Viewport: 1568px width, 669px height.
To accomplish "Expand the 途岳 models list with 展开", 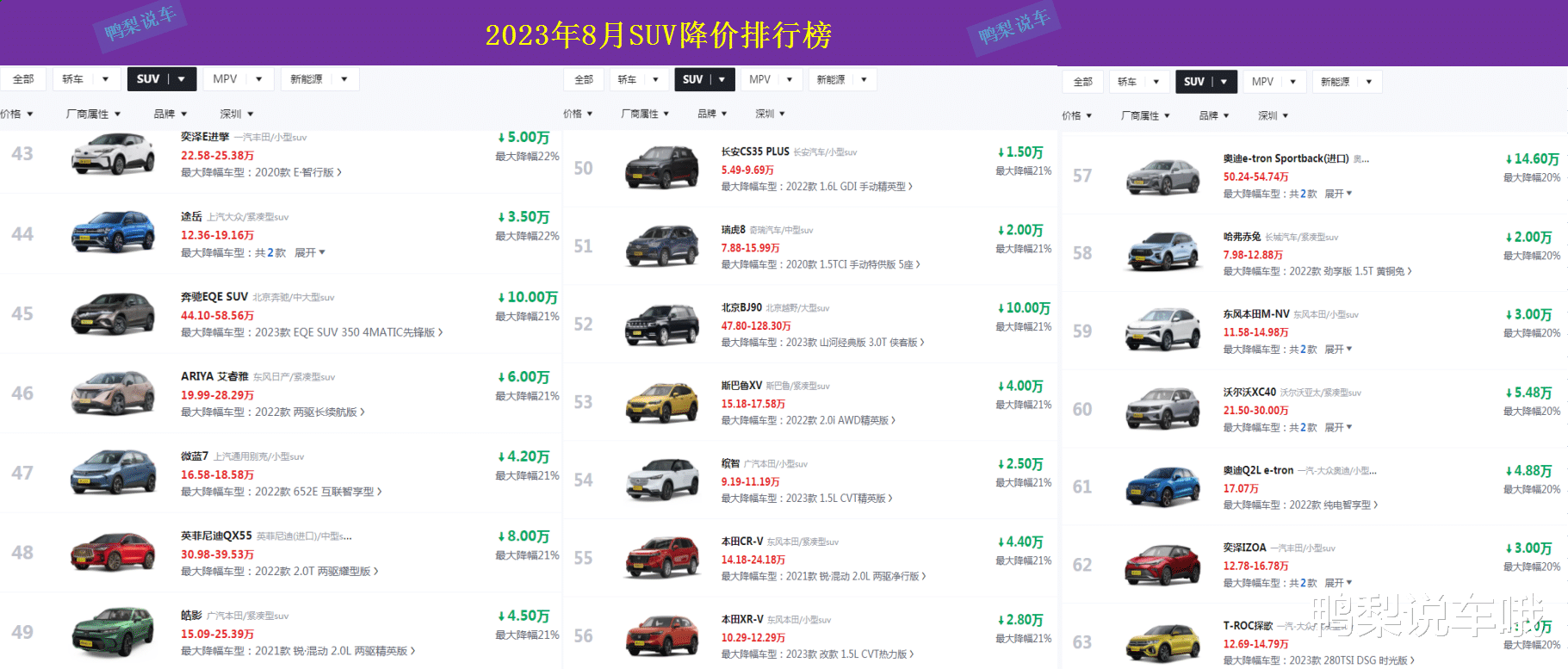I will [309, 253].
